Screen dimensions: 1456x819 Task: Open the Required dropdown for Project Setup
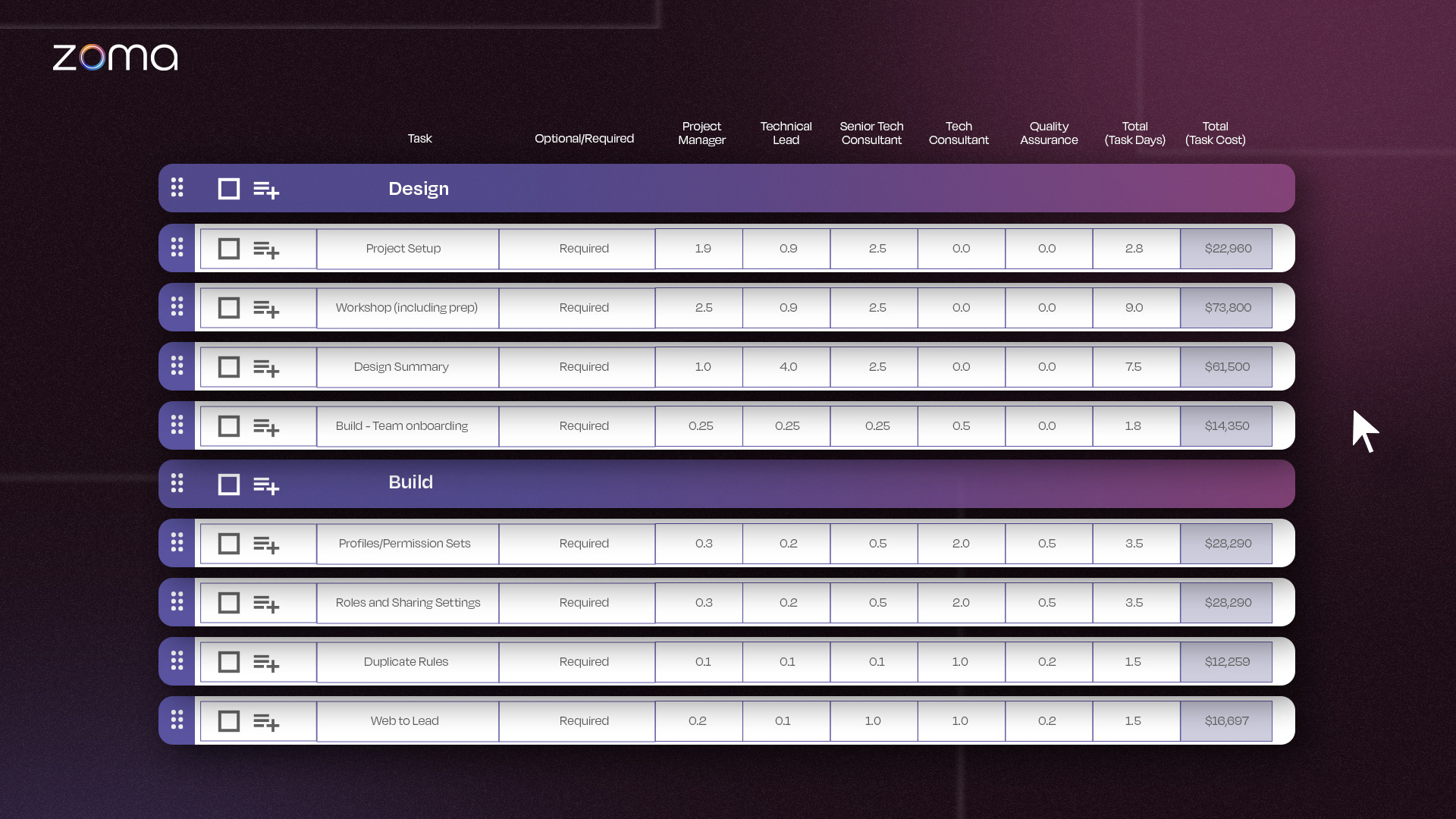click(x=584, y=249)
